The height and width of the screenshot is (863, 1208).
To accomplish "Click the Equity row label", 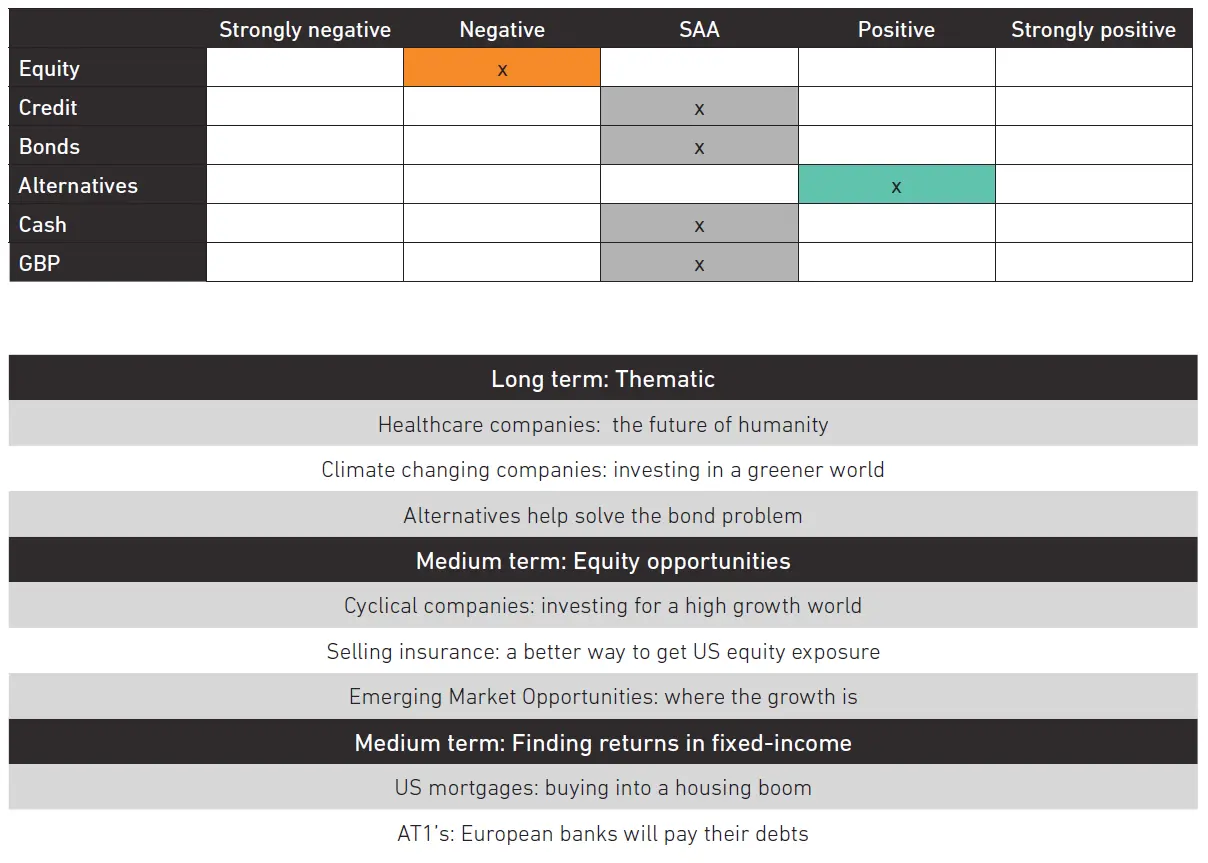I will (50, 68).
